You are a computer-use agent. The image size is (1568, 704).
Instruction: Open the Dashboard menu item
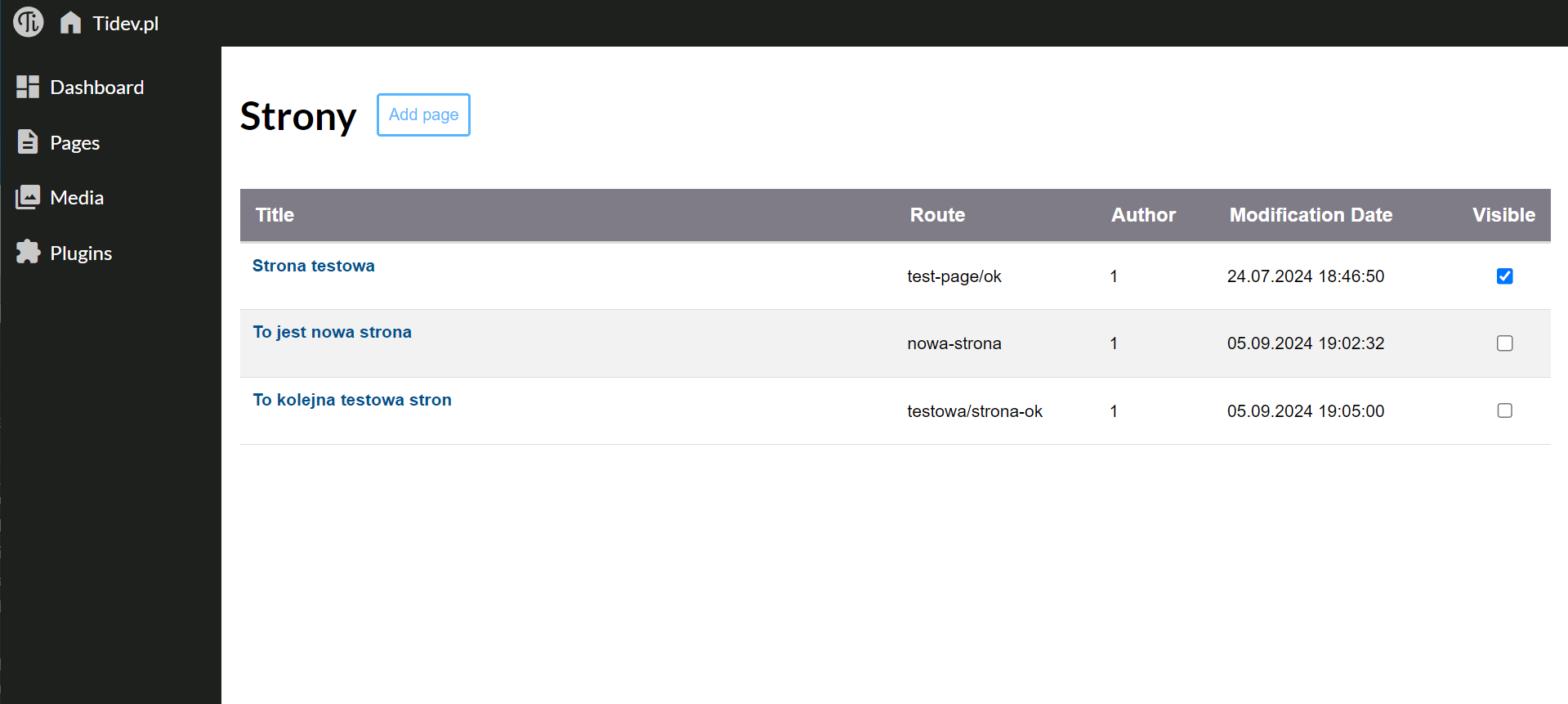(x=96, y=87)
